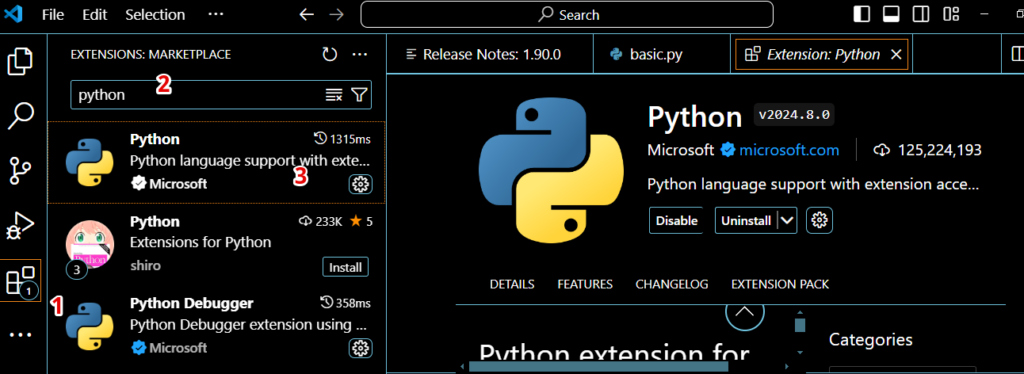Switch to the FEATURES tab
Image resolution: width=1024 pixels, height=374 pixels.
[x=585, y=284]
